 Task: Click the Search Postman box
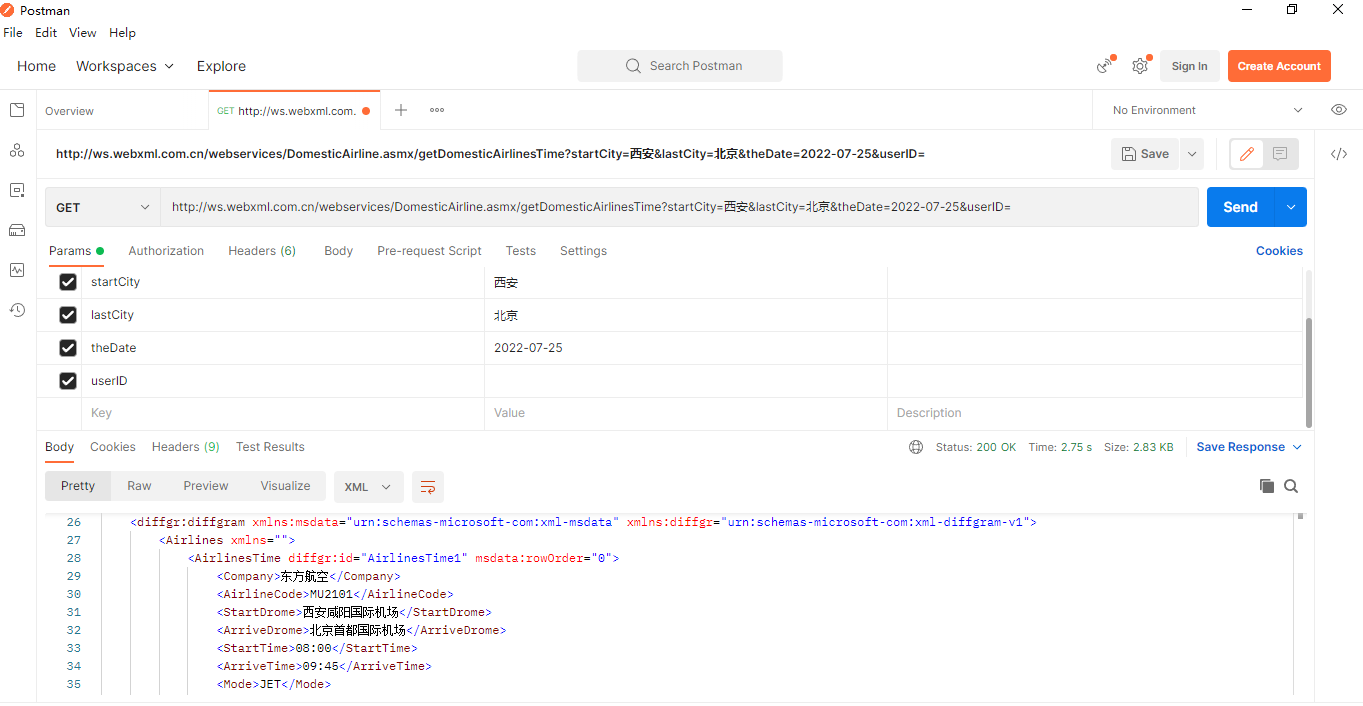[680, 66]
